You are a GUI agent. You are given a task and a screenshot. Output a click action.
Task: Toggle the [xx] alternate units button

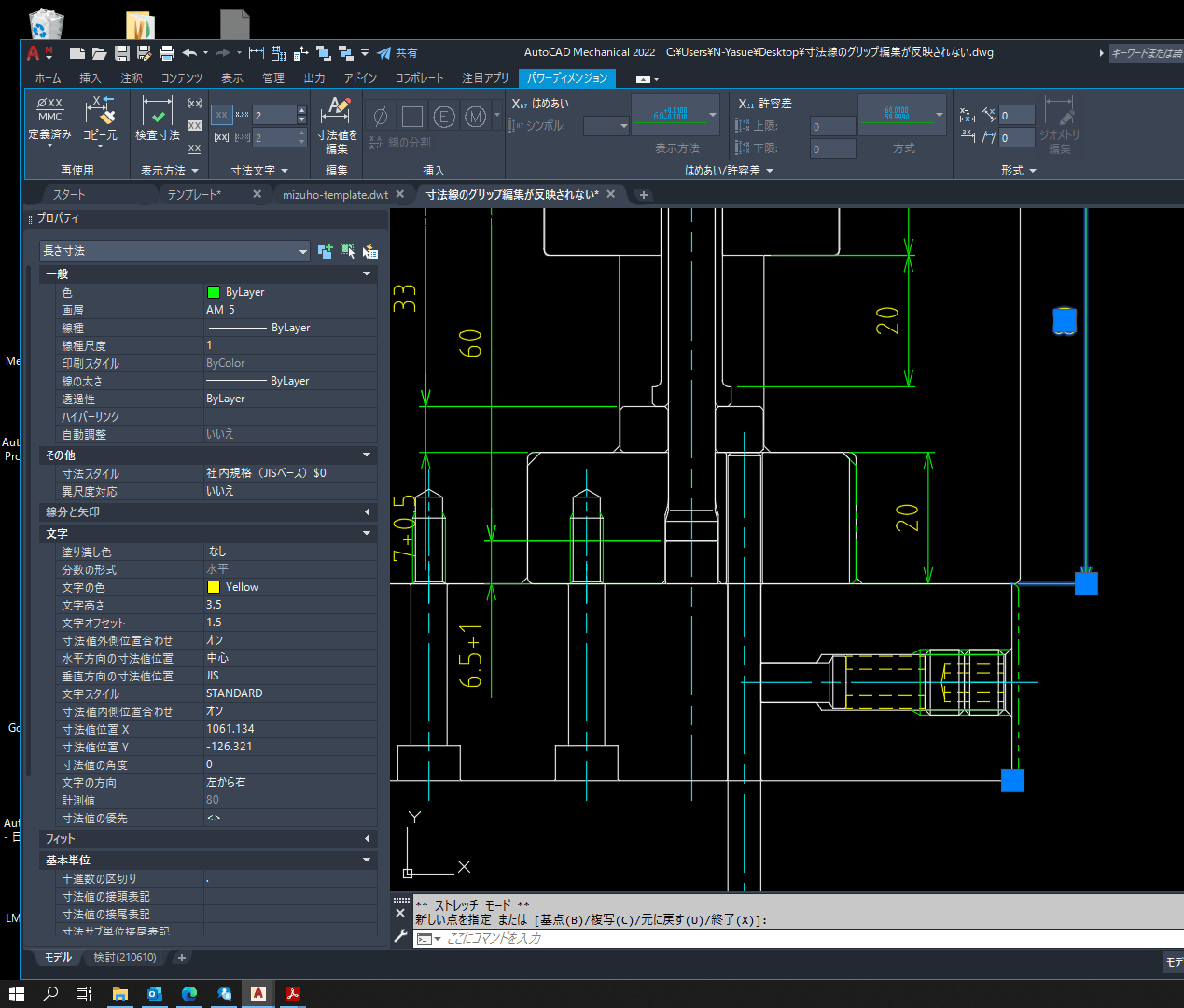tap(221, 137)
